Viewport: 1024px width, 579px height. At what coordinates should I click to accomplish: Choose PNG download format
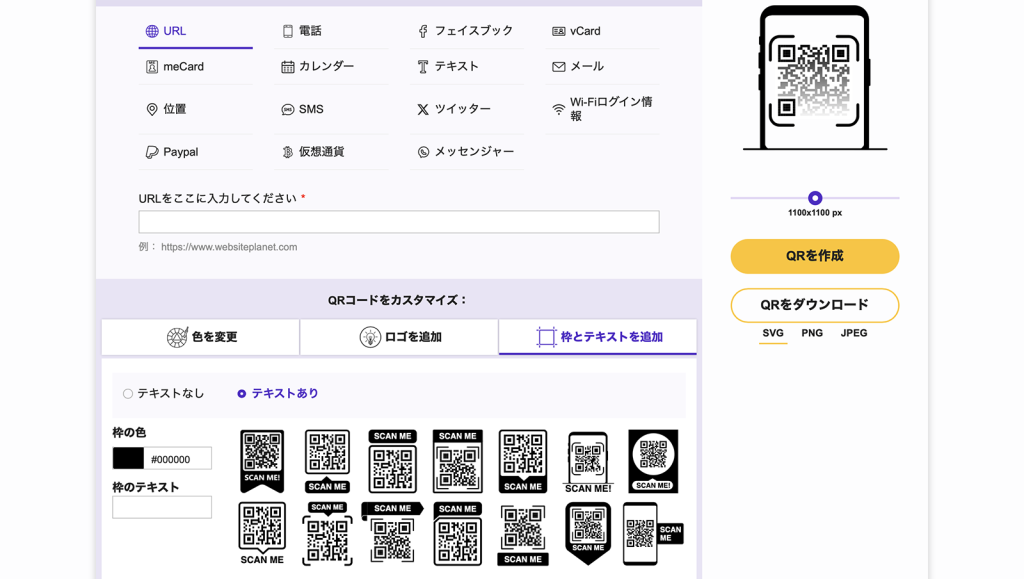coord(812,333)
